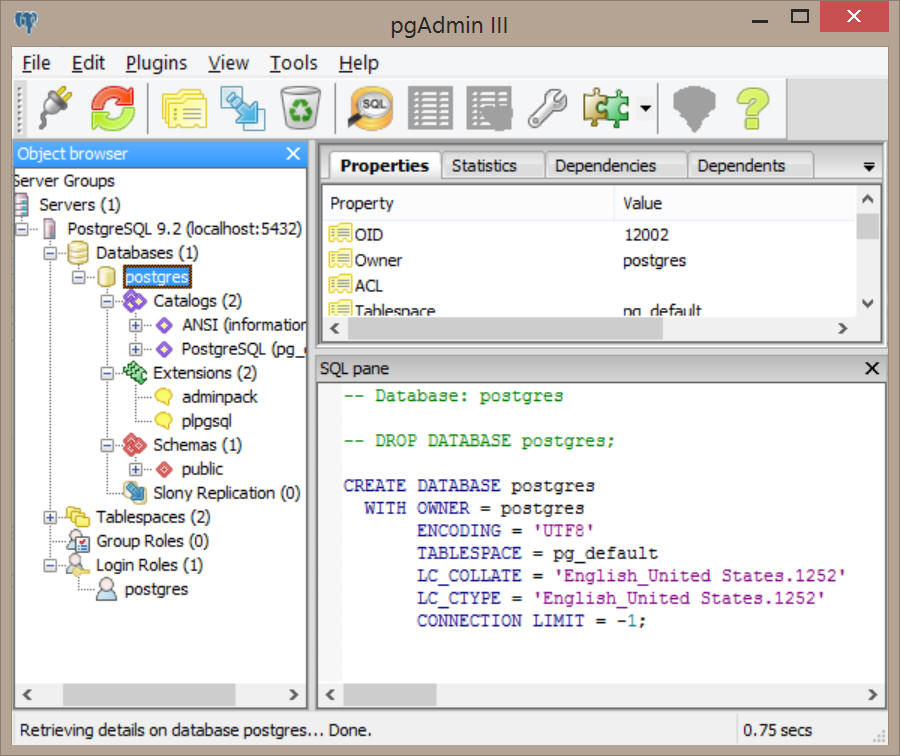Select the postgres login role

click(x=156, y=590)
